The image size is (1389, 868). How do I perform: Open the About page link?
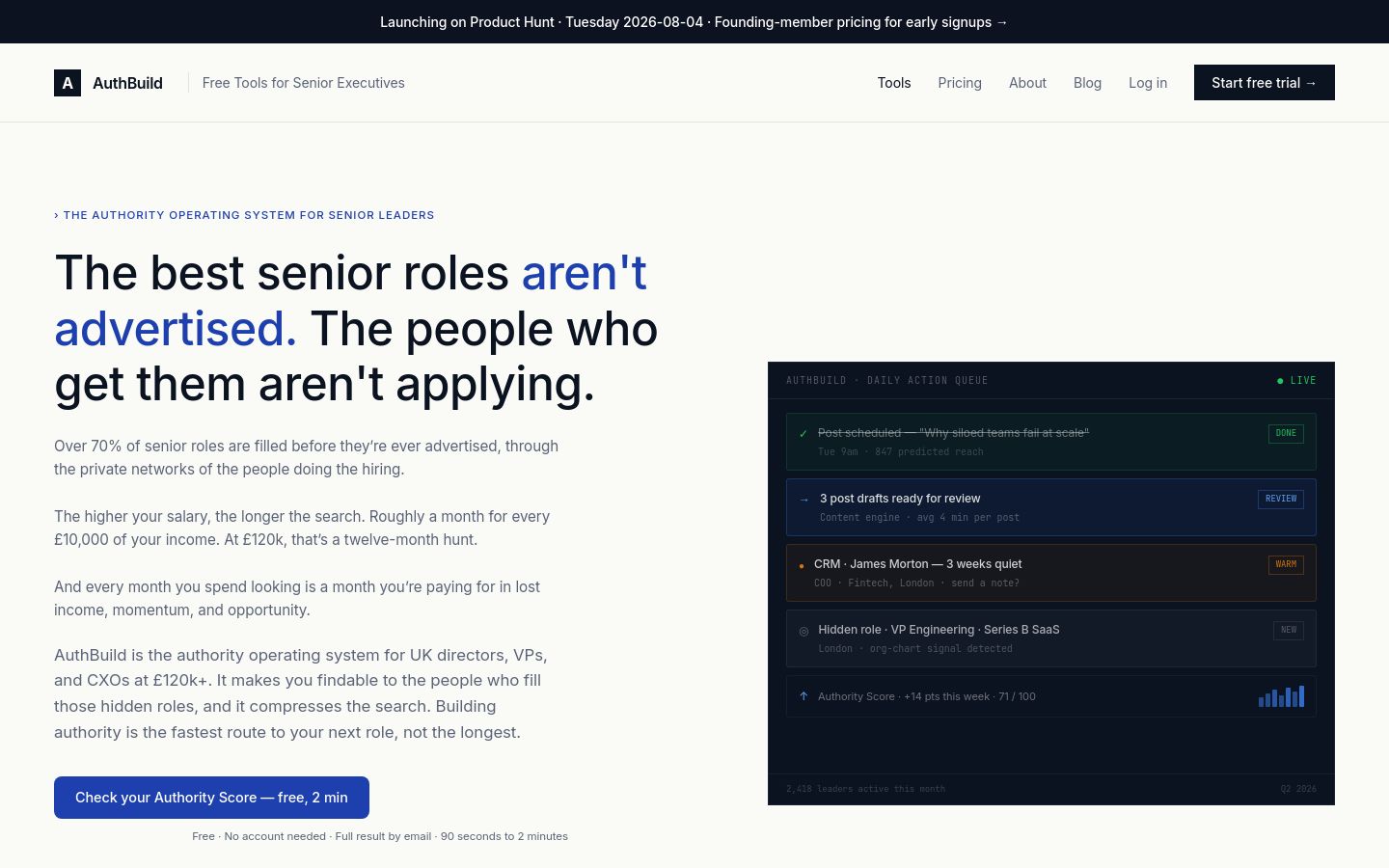click(x=1027, y=83)
